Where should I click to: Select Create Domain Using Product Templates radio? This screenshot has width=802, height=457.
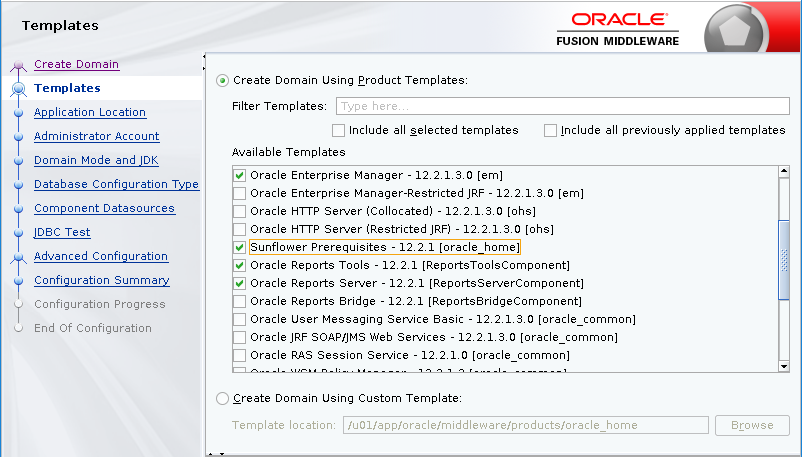[x=222, y=80]
